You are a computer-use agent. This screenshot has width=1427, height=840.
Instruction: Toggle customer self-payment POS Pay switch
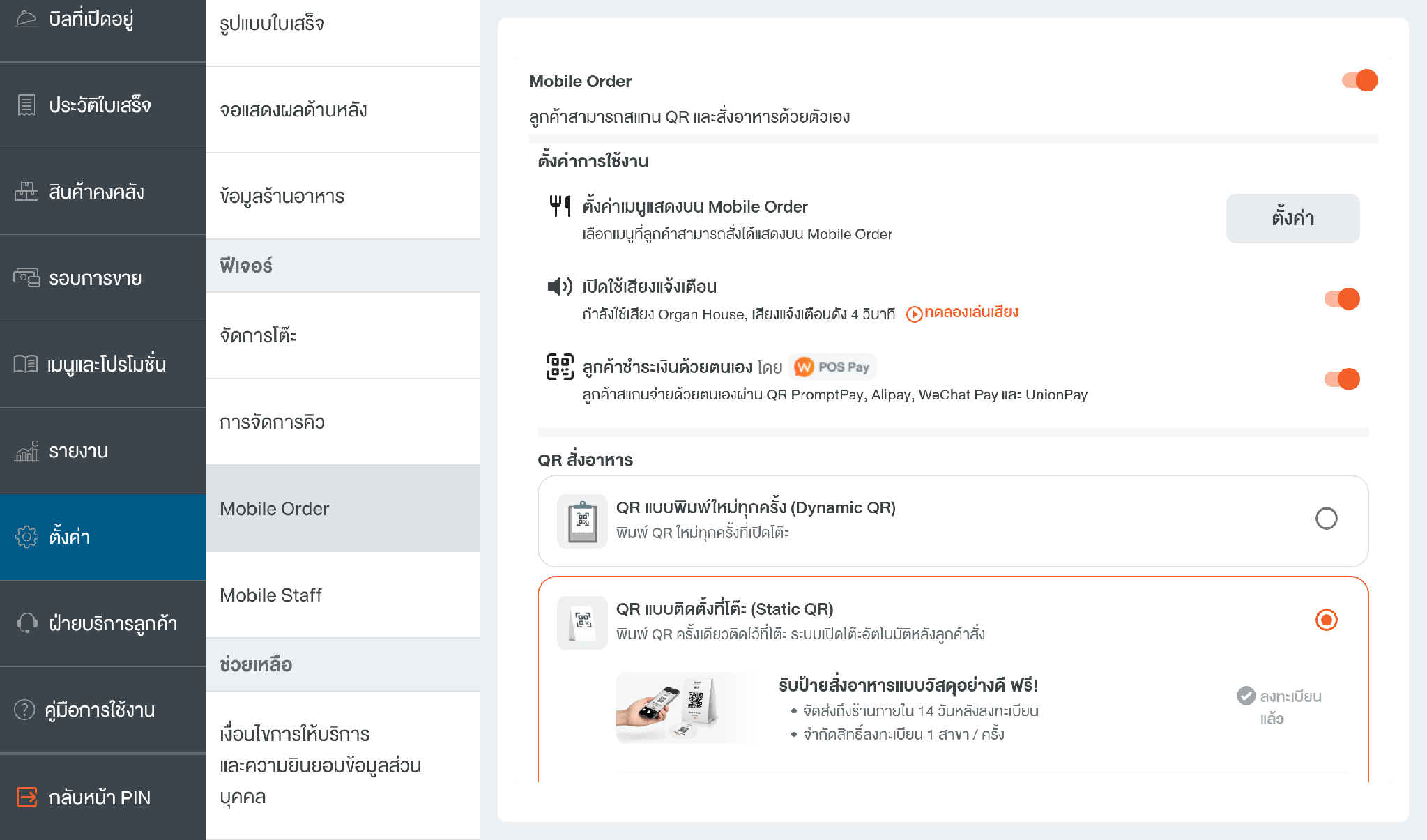[1342, 379]
